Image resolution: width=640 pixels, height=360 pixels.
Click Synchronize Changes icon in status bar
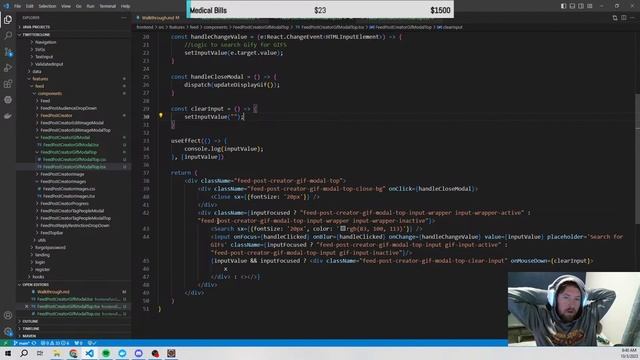34,343
